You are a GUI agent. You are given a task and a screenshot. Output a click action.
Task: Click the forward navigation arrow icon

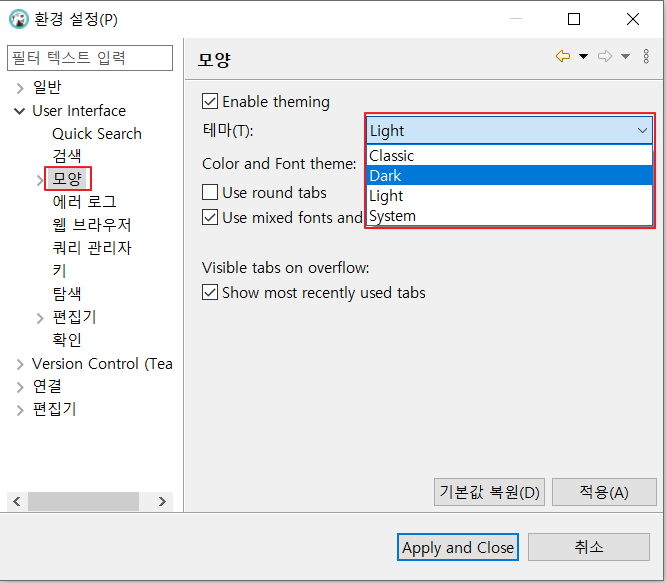point(605,56)
